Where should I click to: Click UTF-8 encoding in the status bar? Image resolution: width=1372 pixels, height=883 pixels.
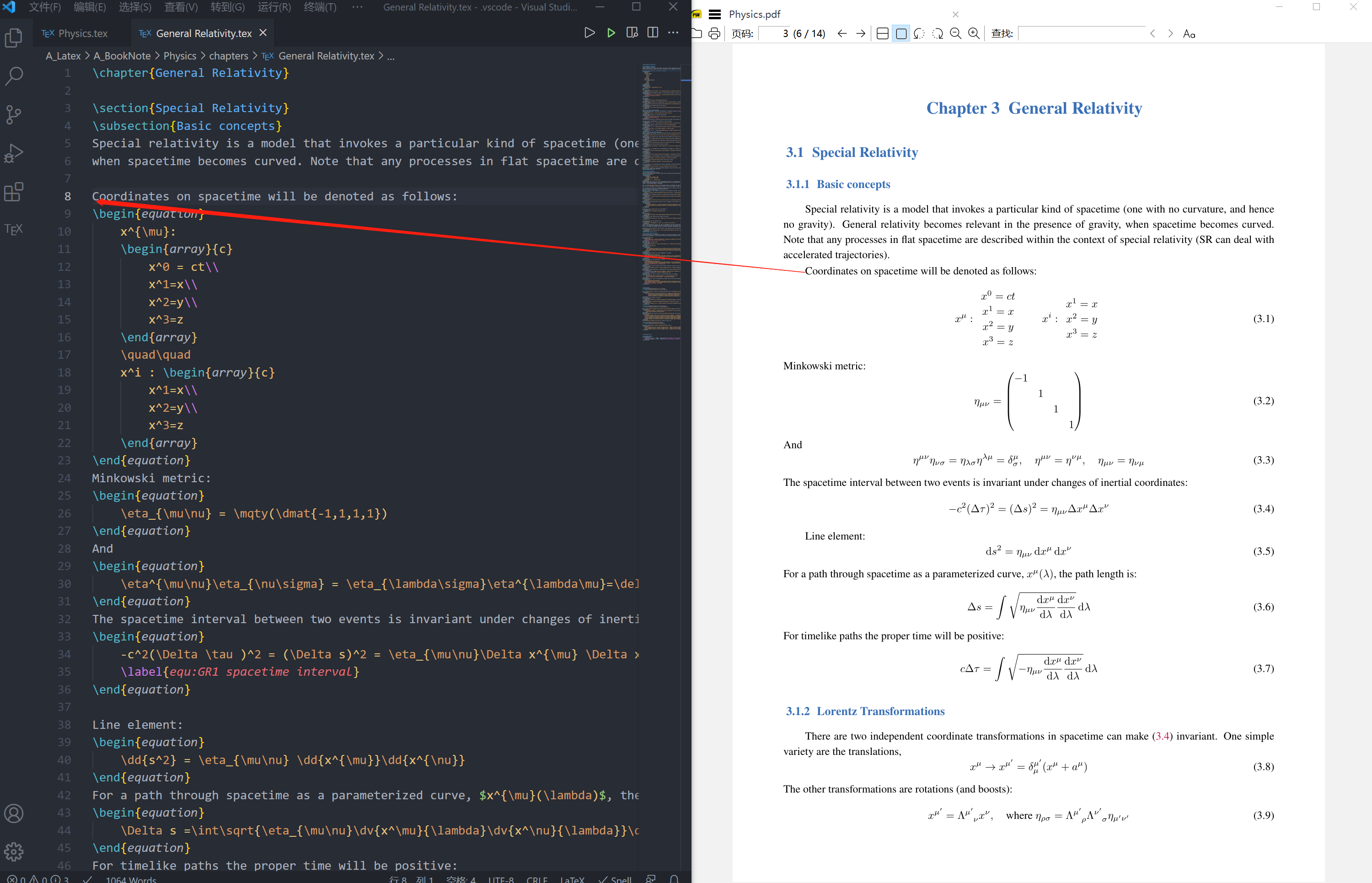click(x=501, y=879)
